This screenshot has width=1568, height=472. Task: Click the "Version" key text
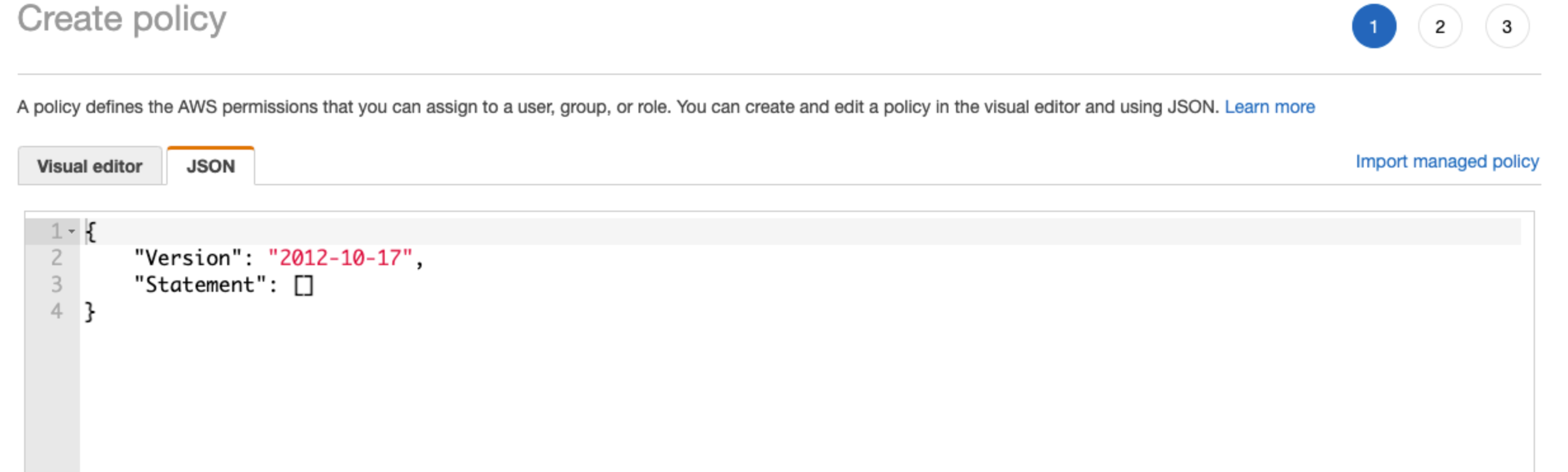click(x=189, y=258)
